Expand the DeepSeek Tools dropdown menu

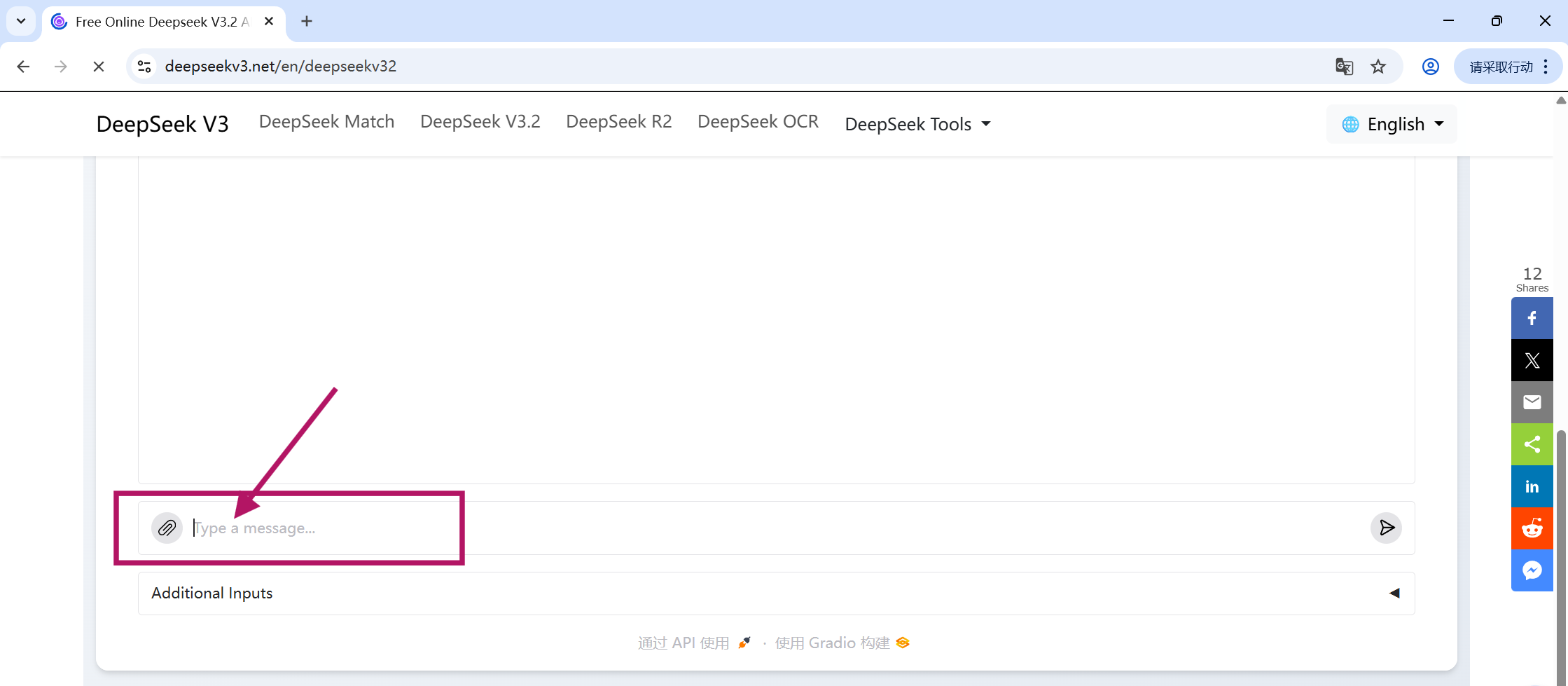click(917, 124)
